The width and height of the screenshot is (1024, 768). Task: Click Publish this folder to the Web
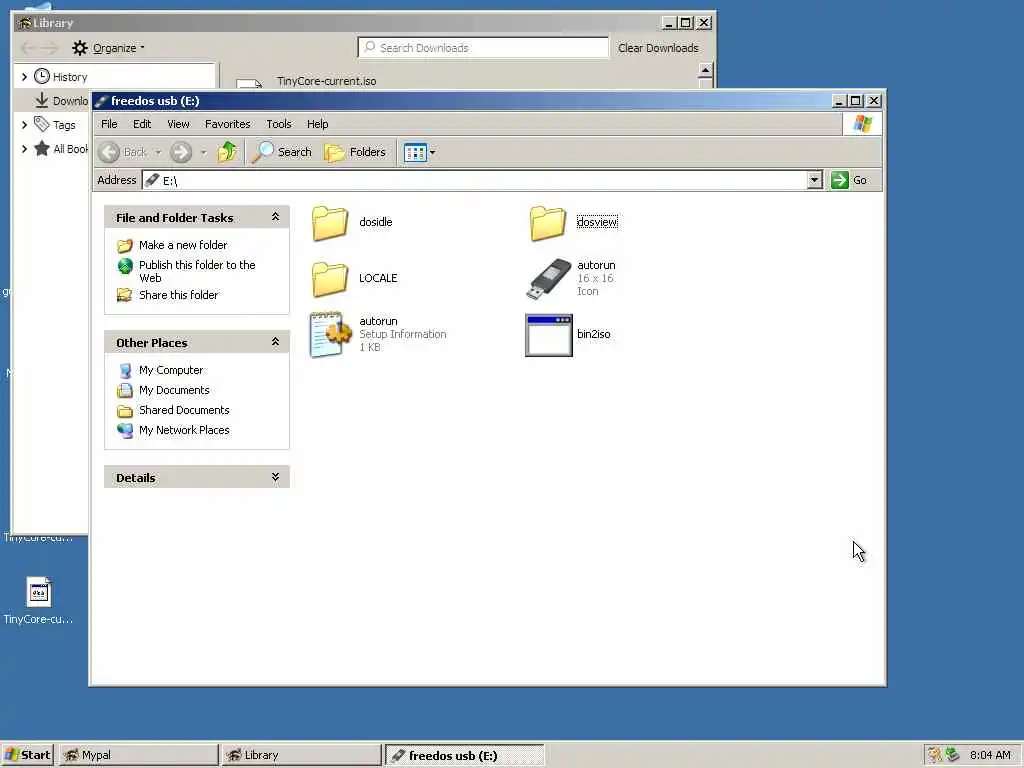tap(197, 271)
